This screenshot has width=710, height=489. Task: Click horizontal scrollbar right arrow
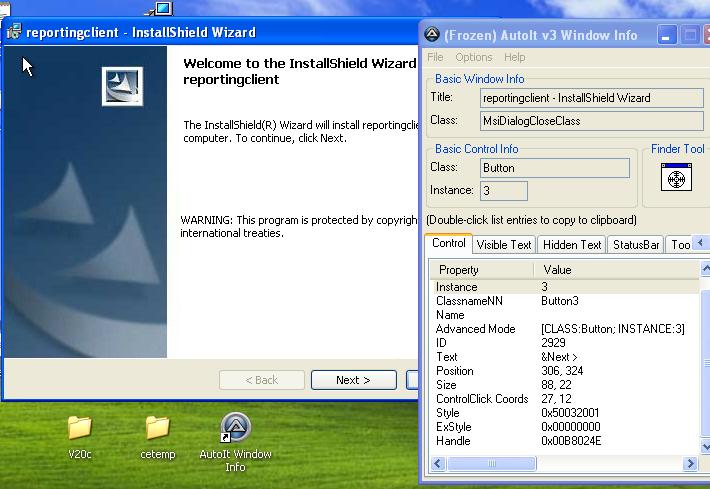690,464
